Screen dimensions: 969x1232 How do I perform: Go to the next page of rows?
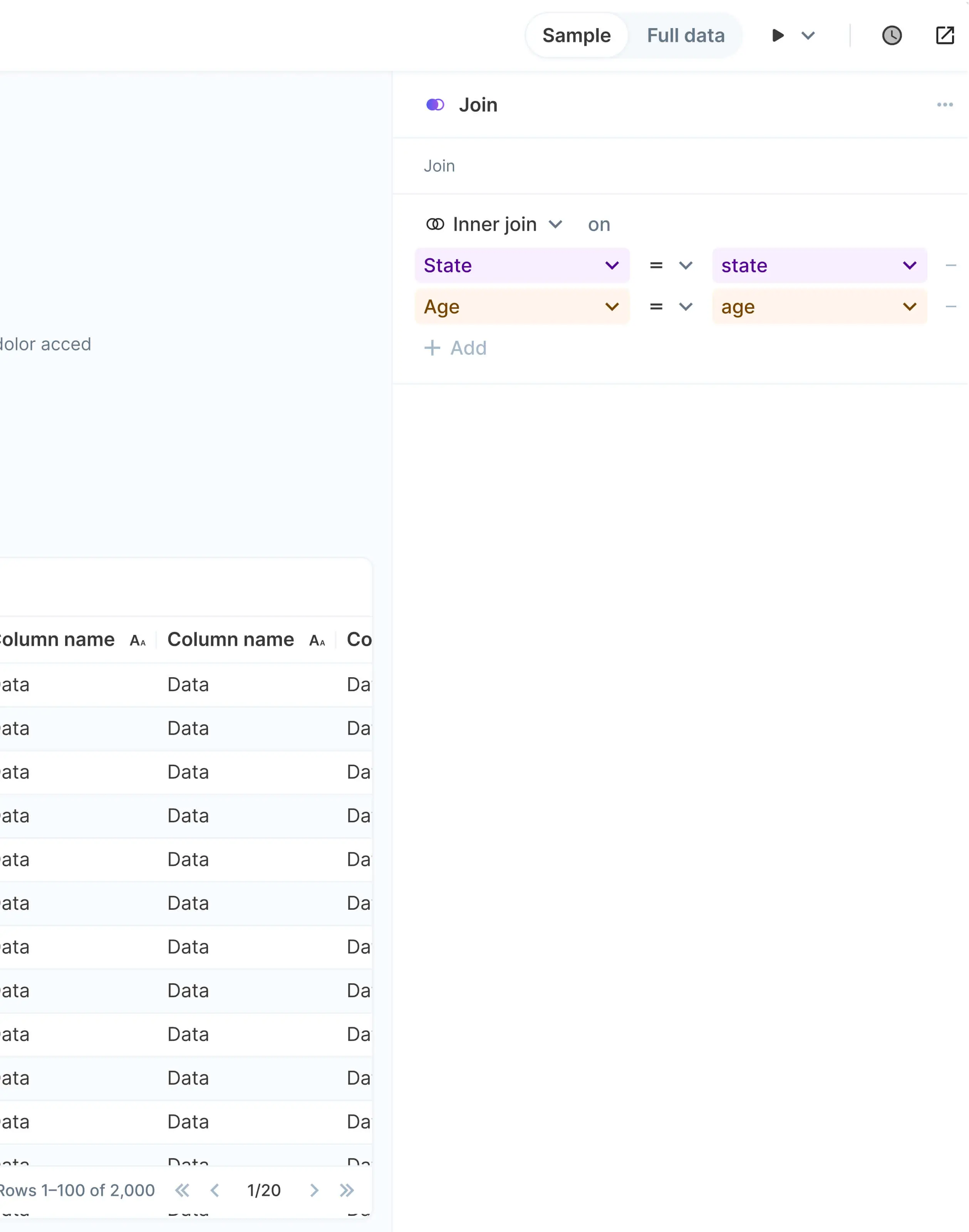[314, 1190]
